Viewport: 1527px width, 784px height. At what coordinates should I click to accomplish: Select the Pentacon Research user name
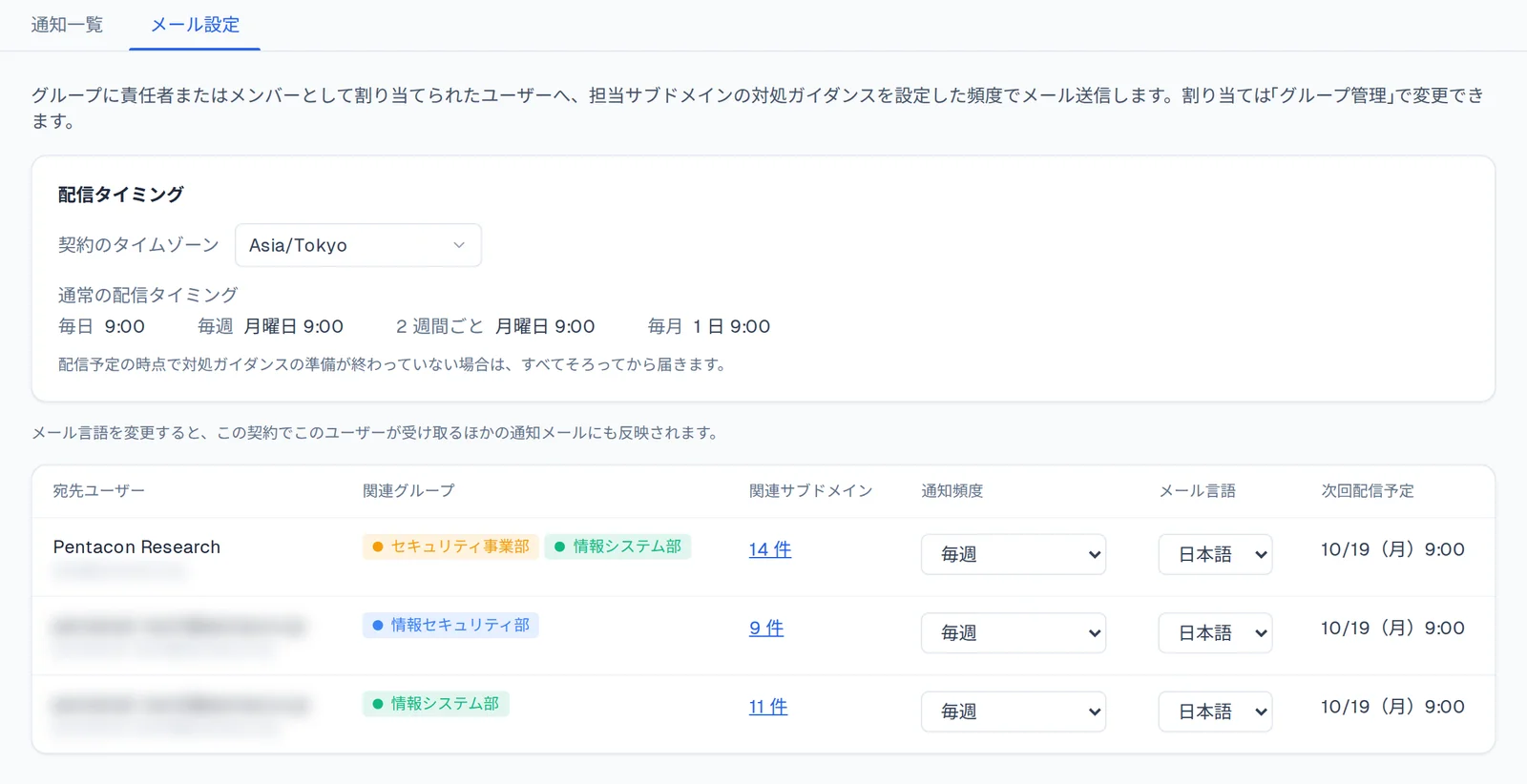coord(136,547)
